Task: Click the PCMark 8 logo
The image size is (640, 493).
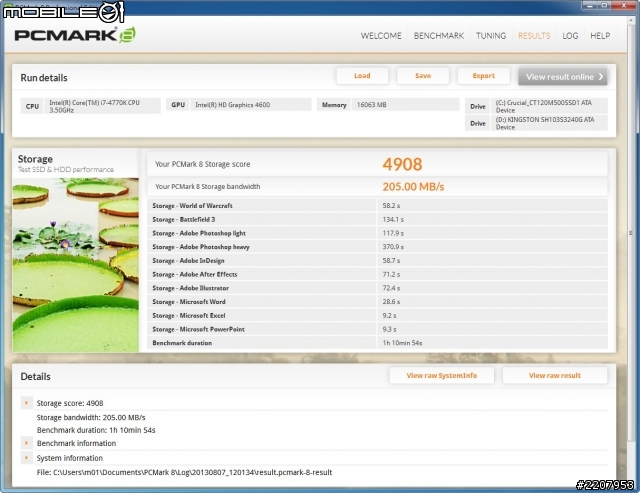Action: (x=75, y=35)
